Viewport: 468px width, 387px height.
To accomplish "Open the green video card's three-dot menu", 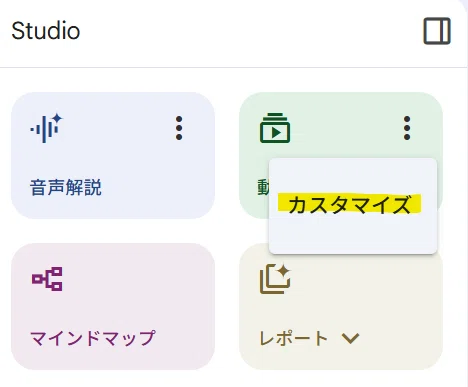I will point(407,128).
